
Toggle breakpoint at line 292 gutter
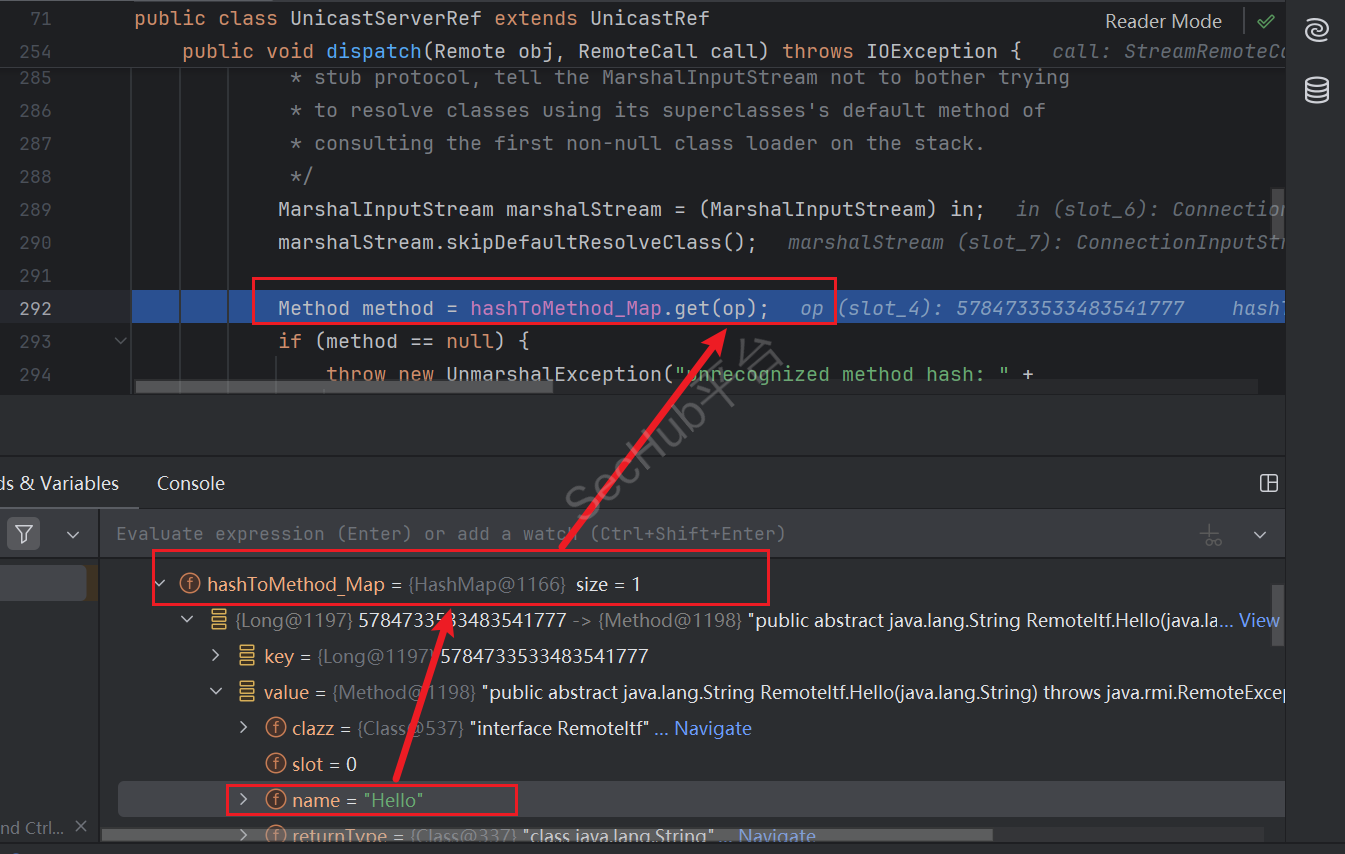point(36,308)
